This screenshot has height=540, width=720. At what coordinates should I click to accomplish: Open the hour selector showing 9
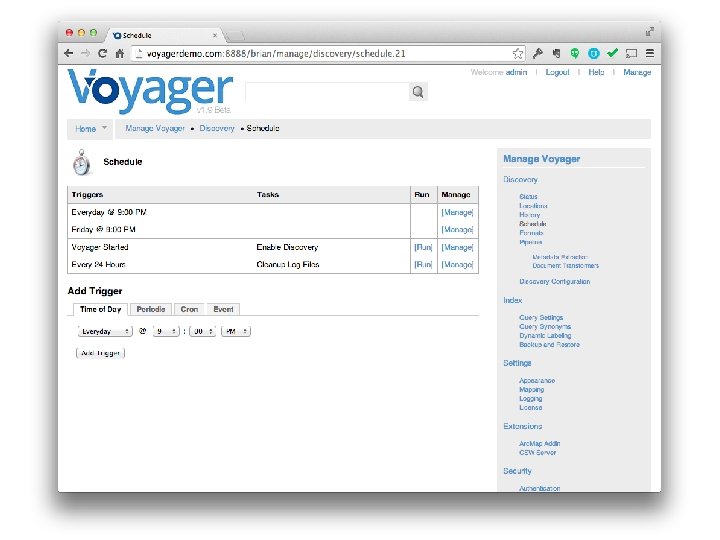(166, 331)
